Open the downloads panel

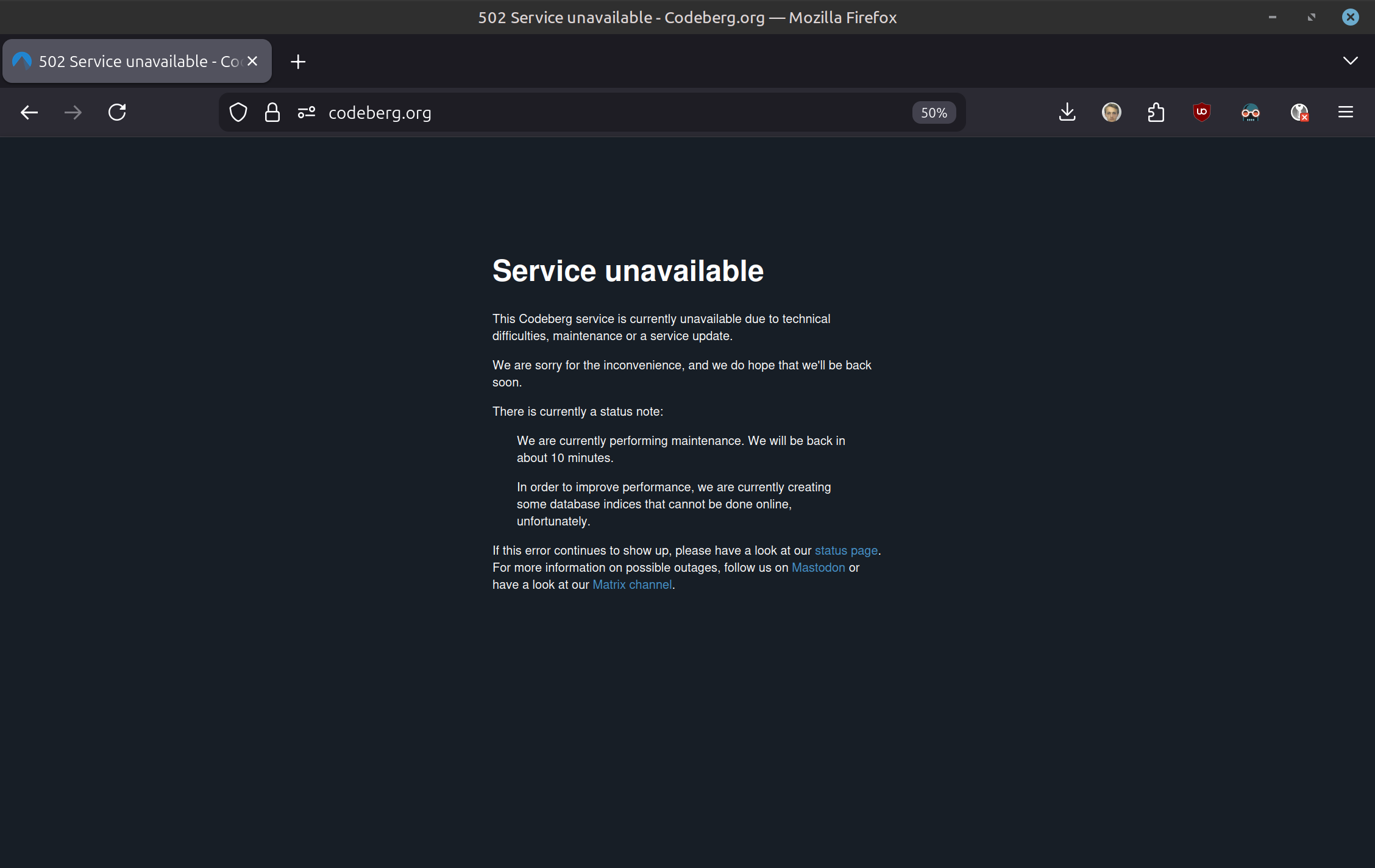pos(1067,112)
